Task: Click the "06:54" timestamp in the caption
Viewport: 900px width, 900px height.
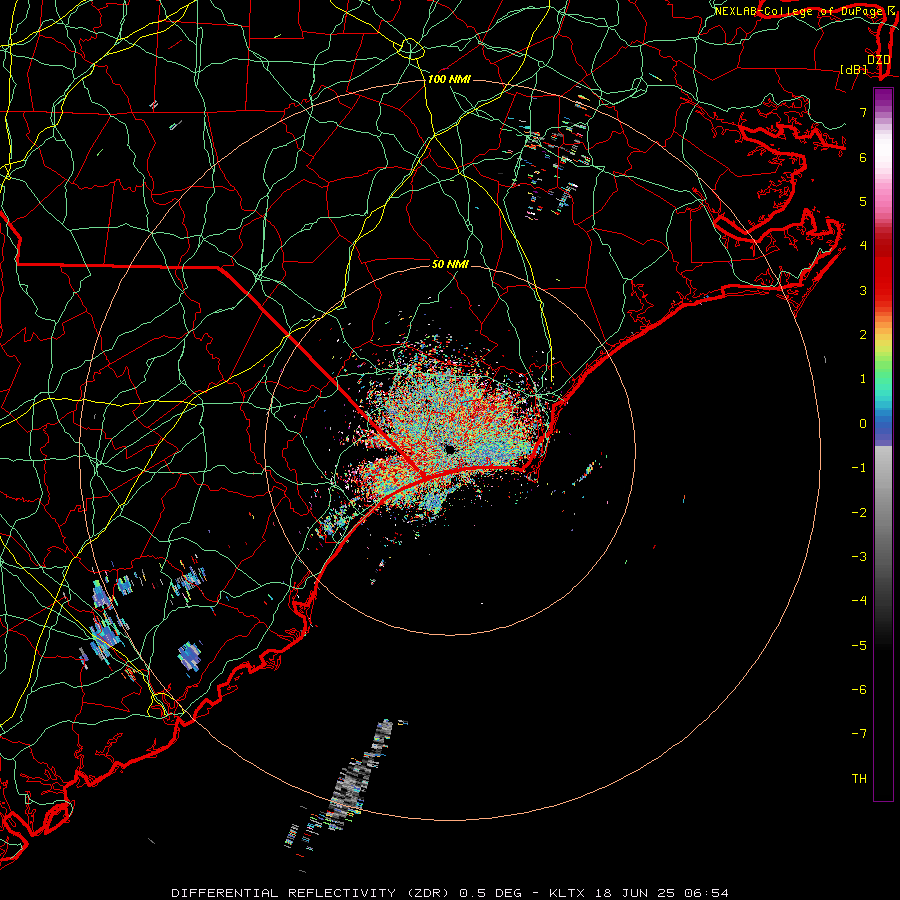Action: 706,893
